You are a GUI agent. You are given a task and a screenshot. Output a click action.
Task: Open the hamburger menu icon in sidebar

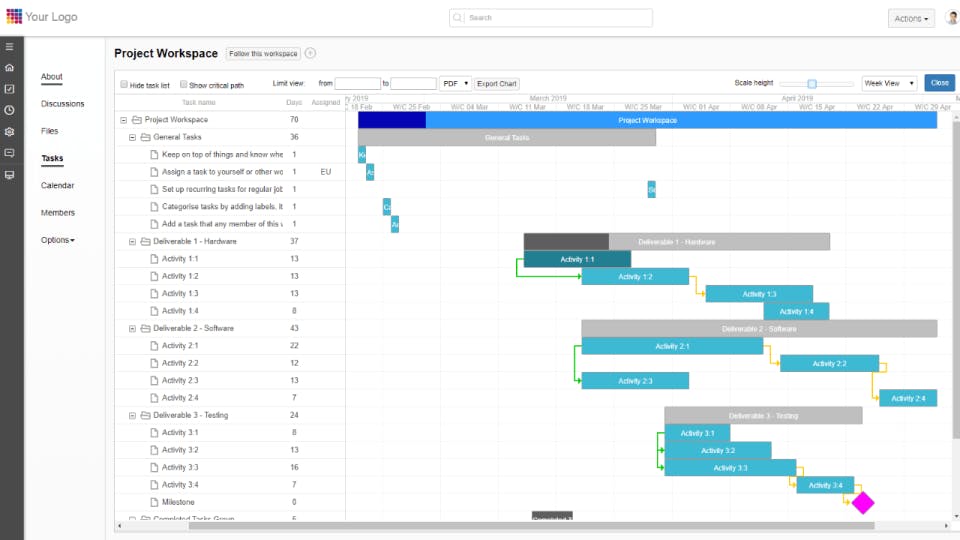pyautogui.click(x=9, y=47)
